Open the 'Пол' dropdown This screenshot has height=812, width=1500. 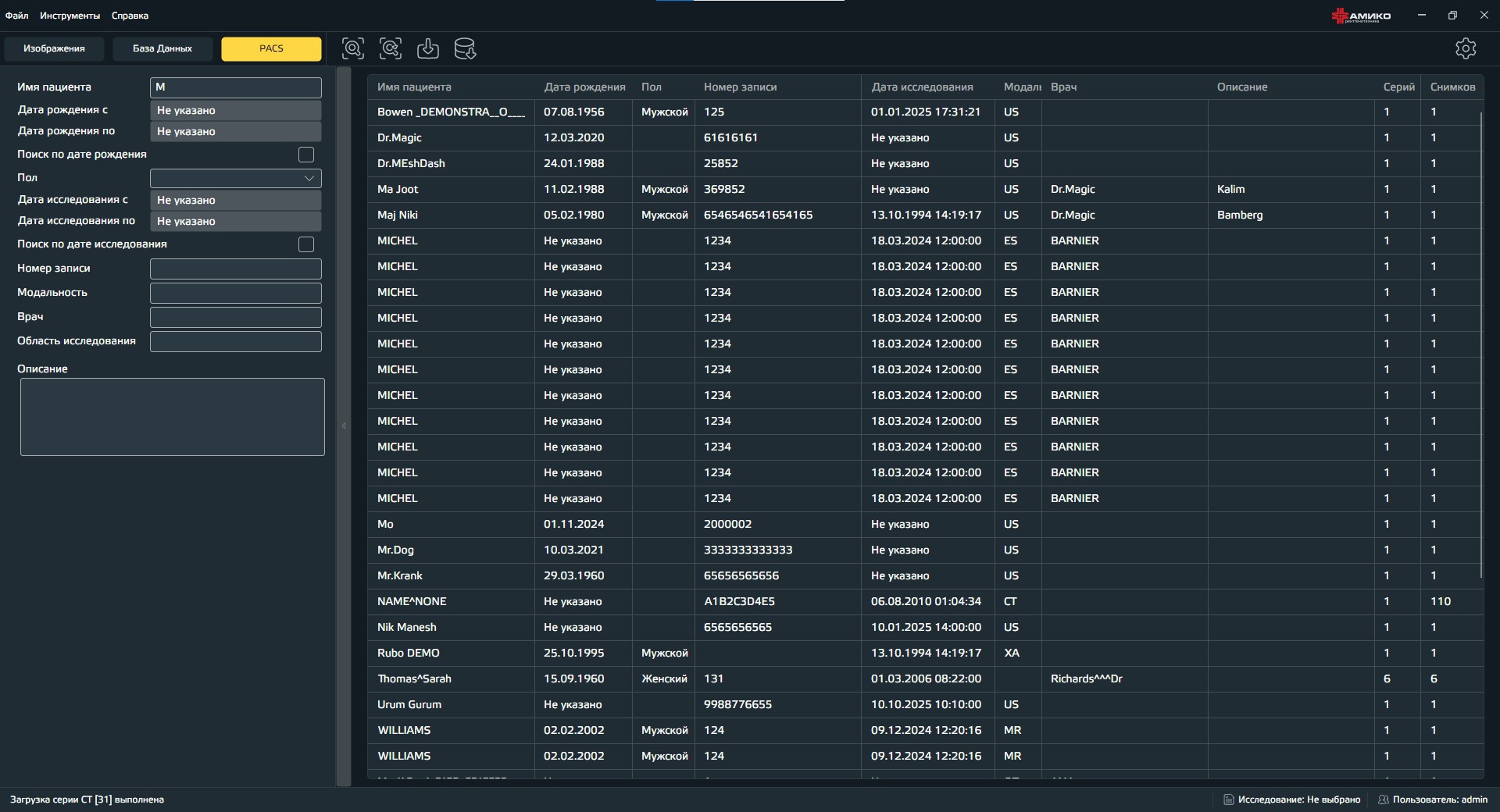236,178
